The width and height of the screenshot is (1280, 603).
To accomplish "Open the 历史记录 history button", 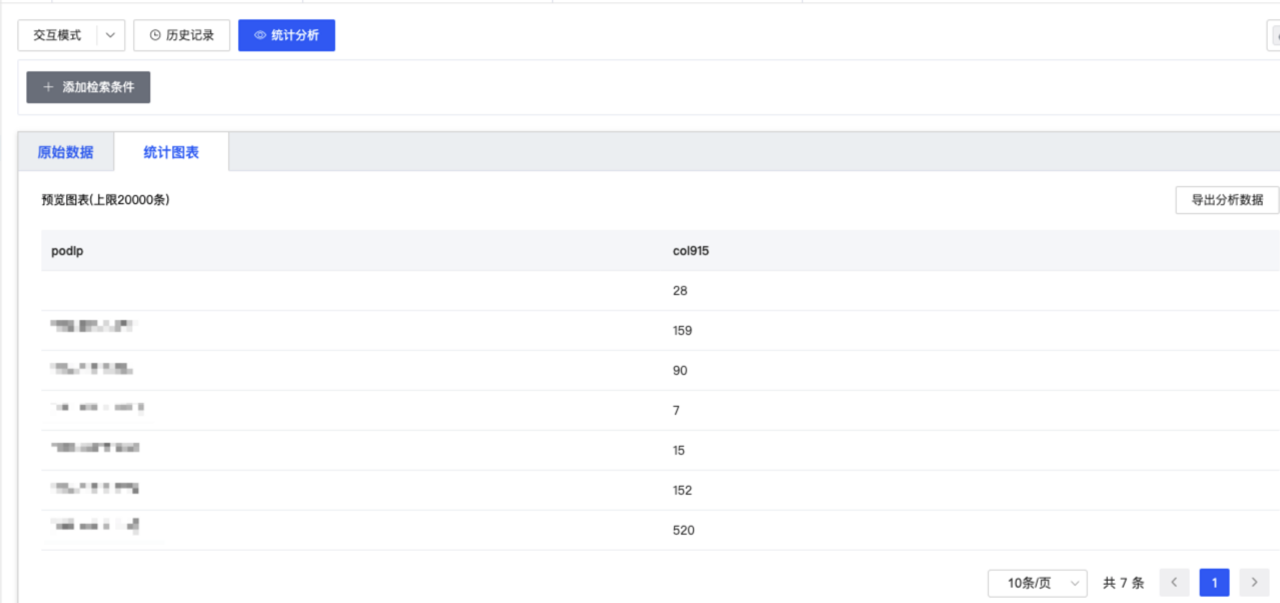I will coord(181,35).
